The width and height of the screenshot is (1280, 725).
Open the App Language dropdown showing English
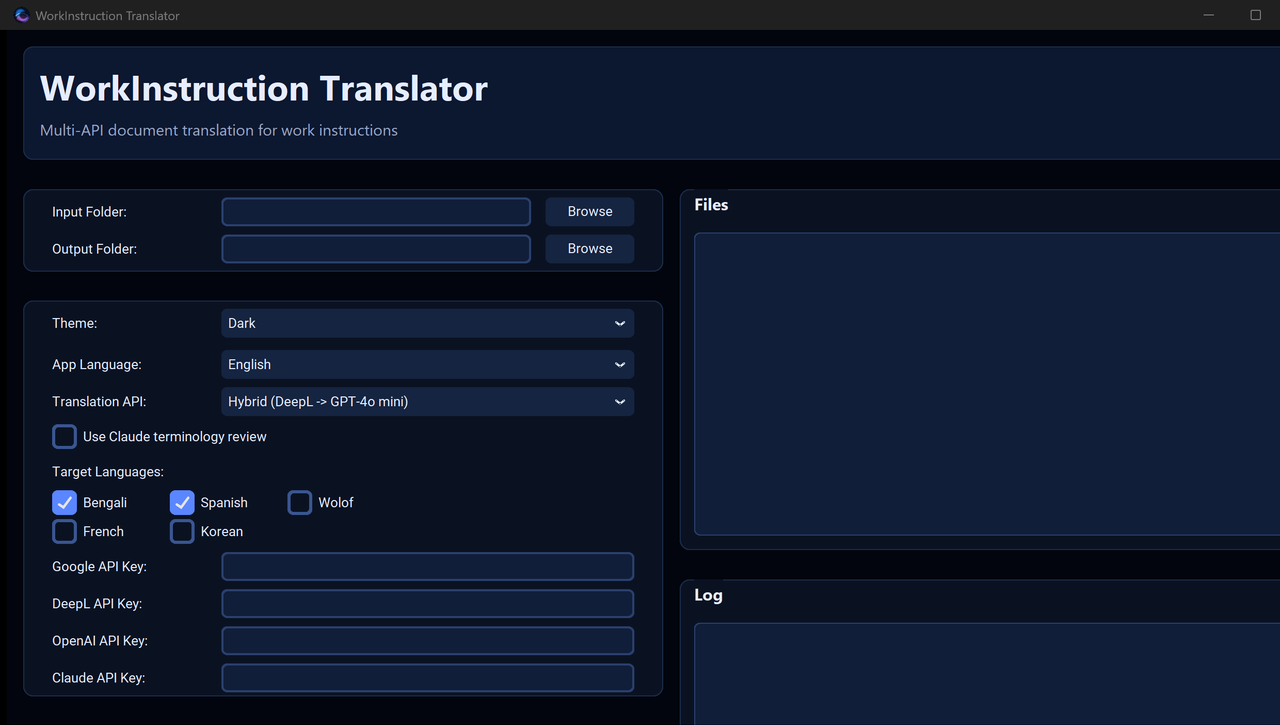pyautogui.click(x=428, y=365)
